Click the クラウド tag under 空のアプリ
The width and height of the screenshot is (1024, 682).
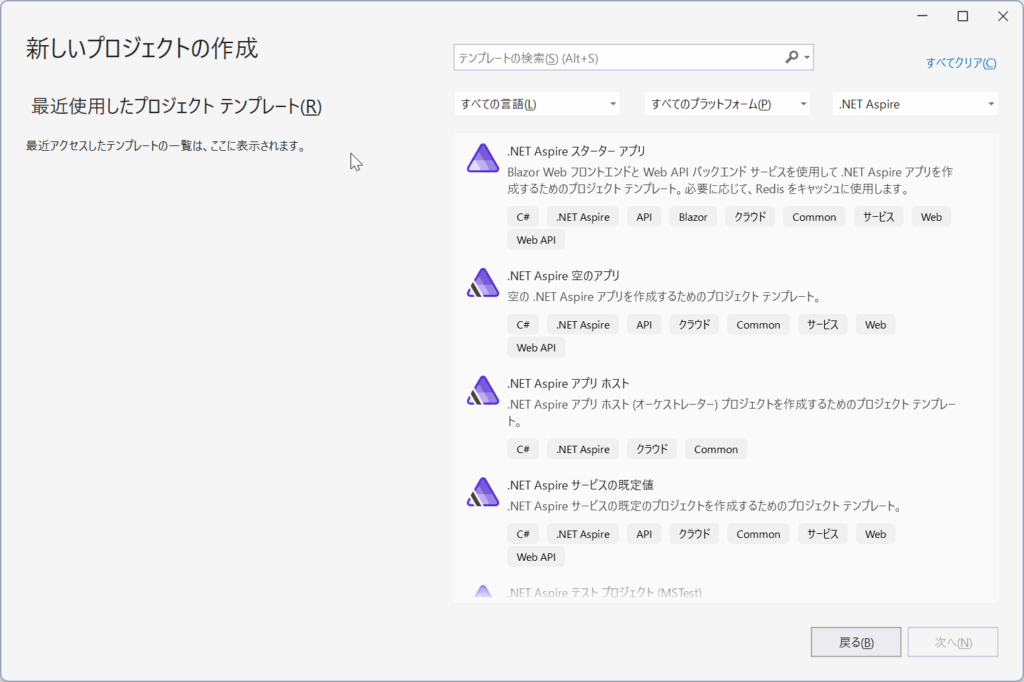pos(694,325)
